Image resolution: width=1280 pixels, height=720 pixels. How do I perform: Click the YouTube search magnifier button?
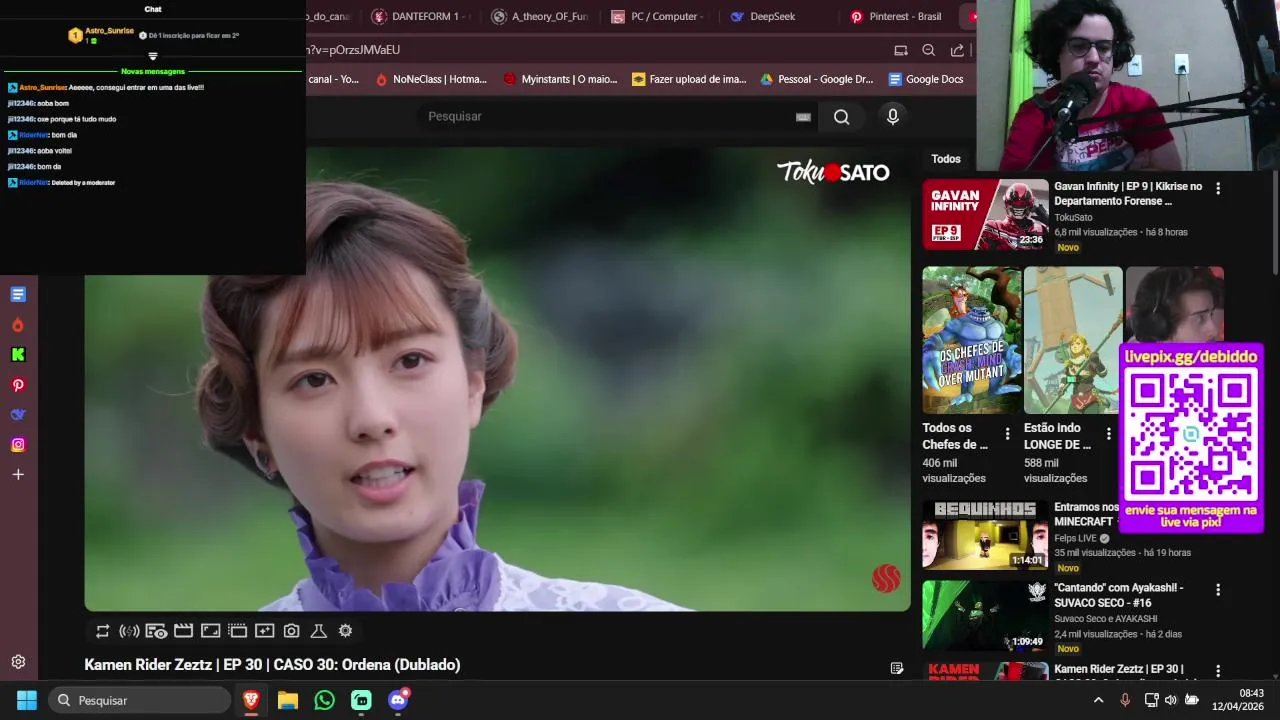[841, 117]
